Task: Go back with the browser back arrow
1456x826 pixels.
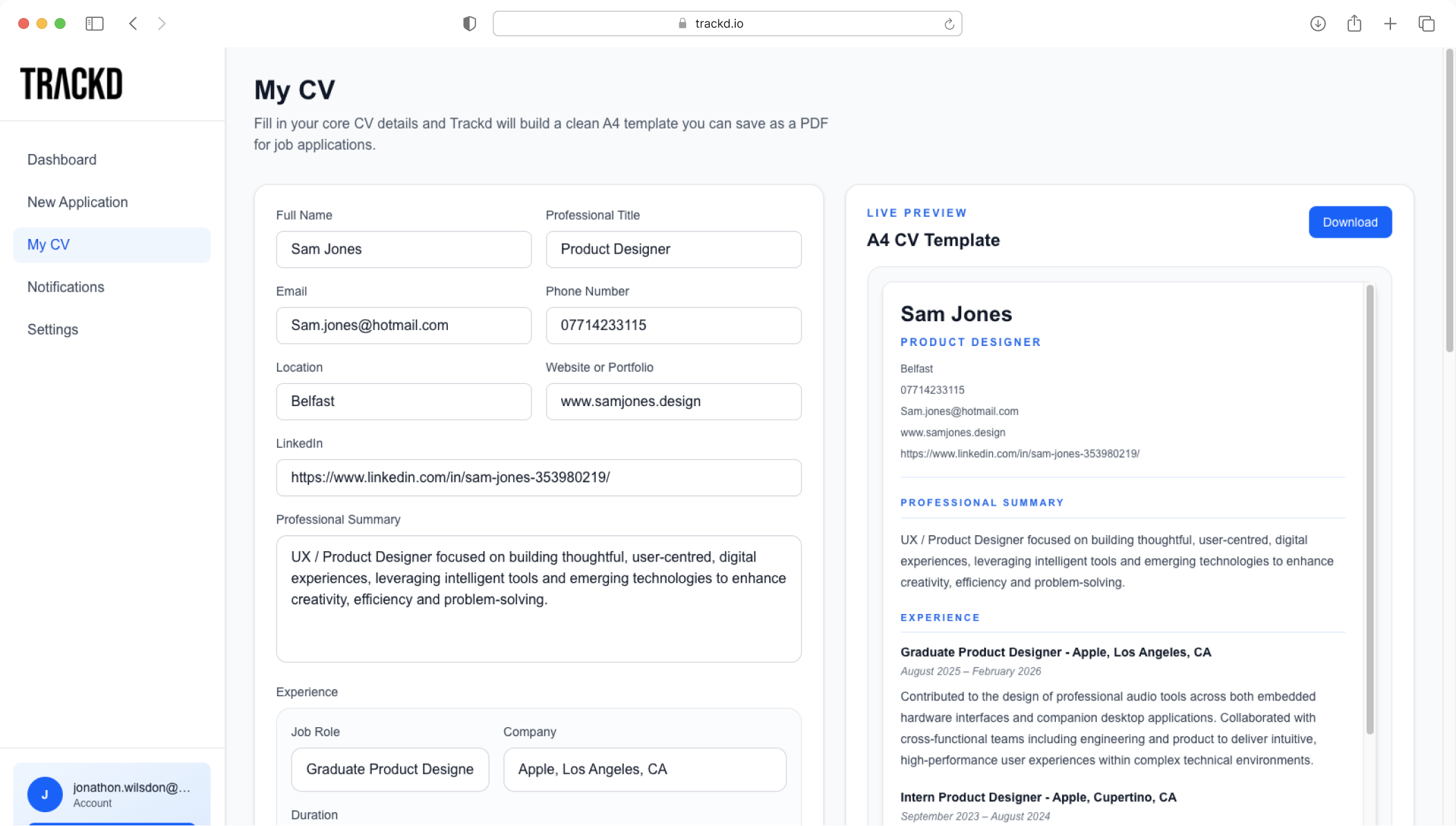Action: click(133, 23)
